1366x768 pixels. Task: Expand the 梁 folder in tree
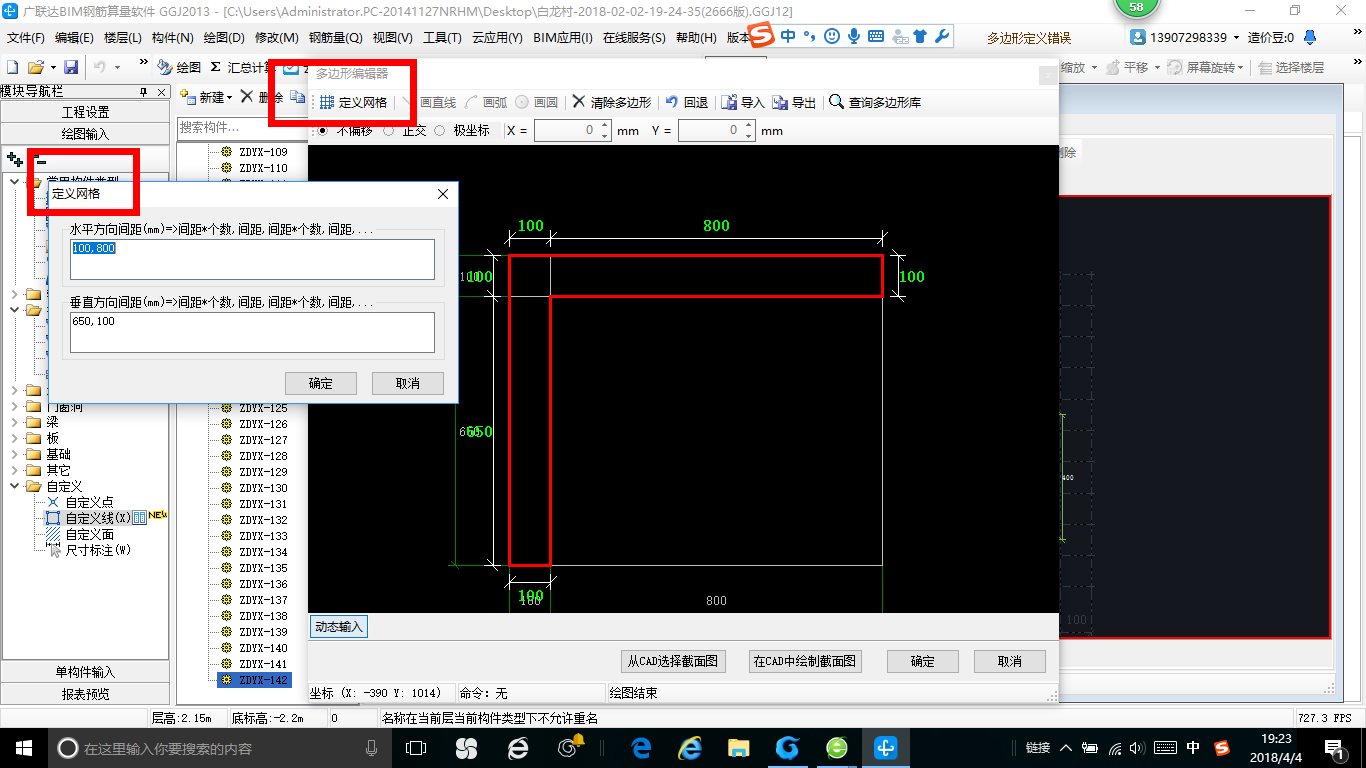pyautogui.click(x=14, y=422)
